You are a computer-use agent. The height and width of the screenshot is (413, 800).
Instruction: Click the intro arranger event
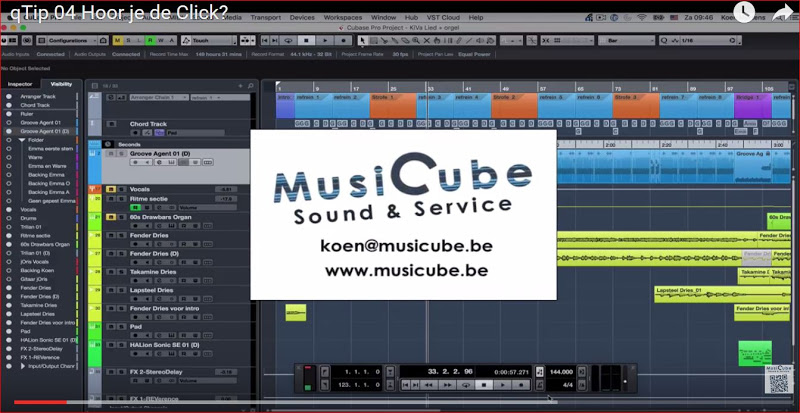click(x=285, y=106)
